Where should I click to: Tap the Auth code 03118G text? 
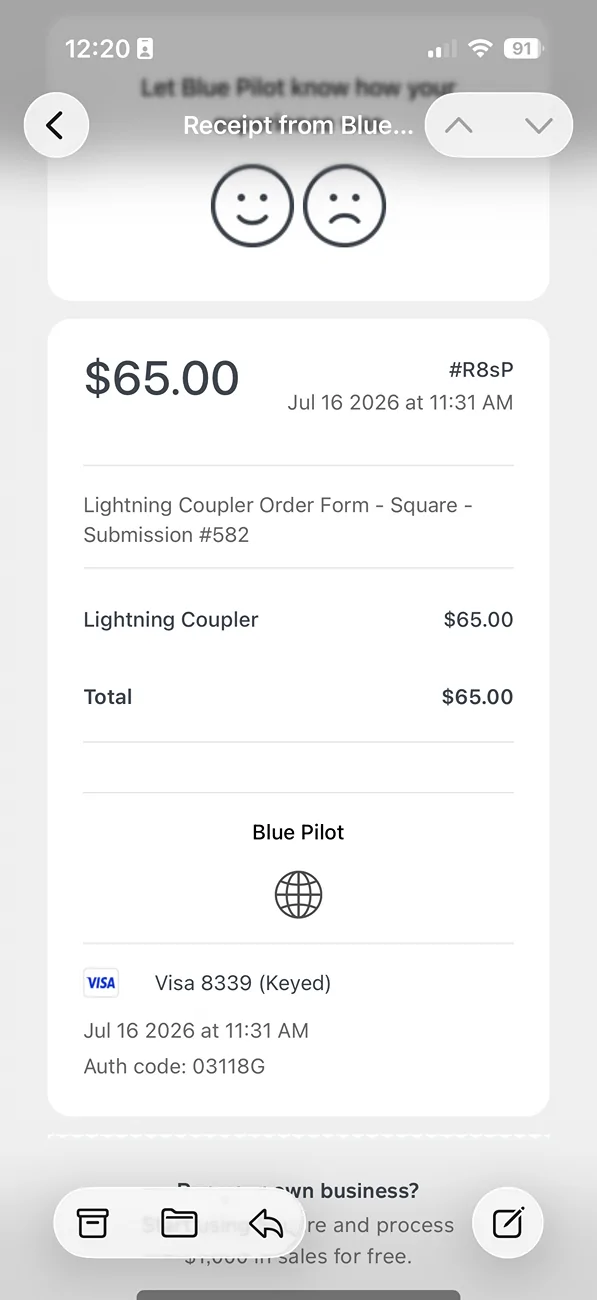click(175, 1066)
